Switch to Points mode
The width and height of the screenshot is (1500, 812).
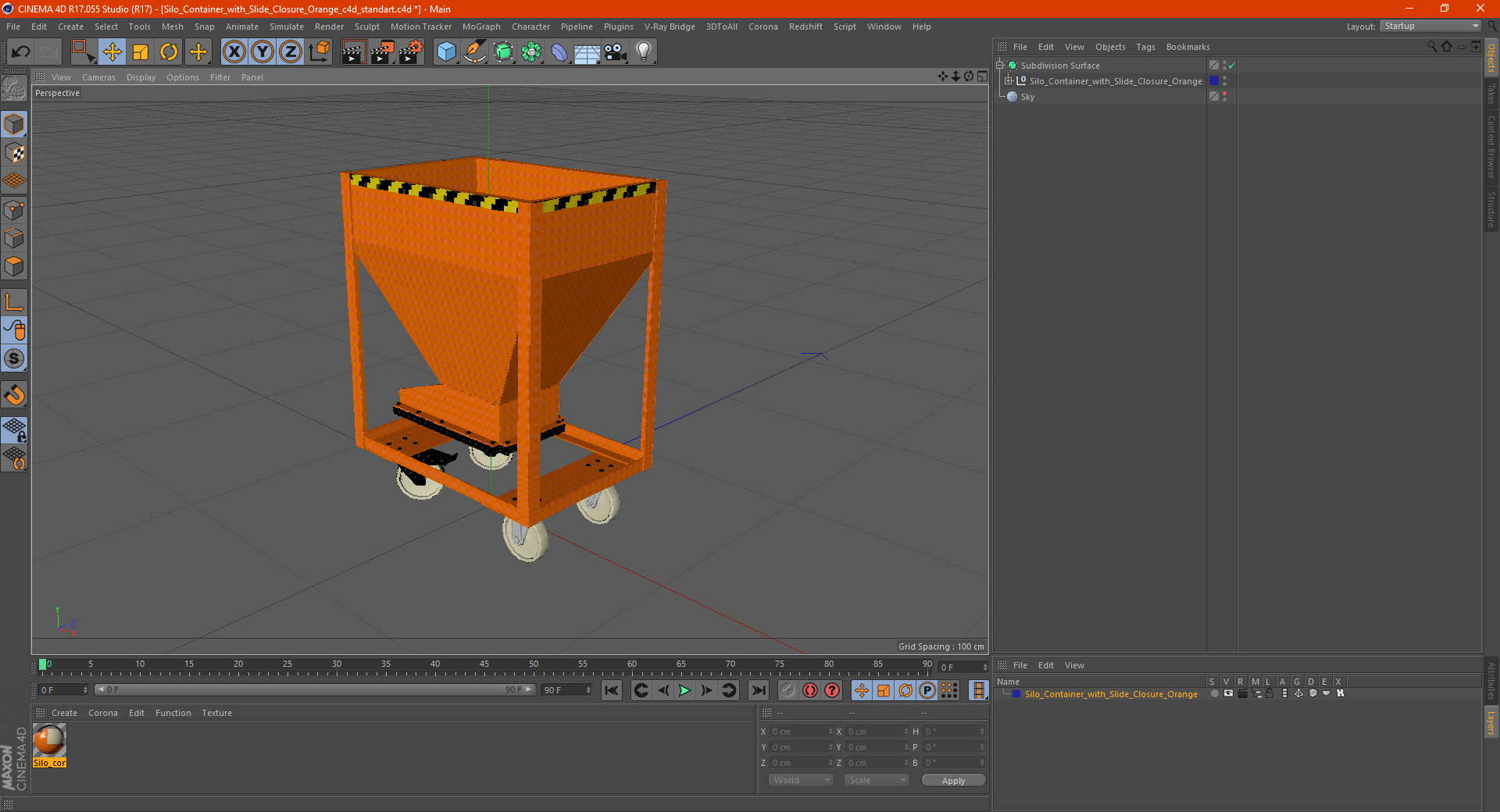14,210
